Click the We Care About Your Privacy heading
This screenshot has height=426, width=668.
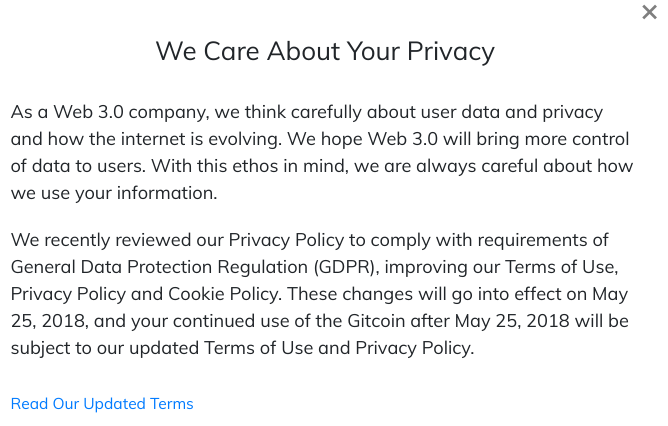(325, 51)
